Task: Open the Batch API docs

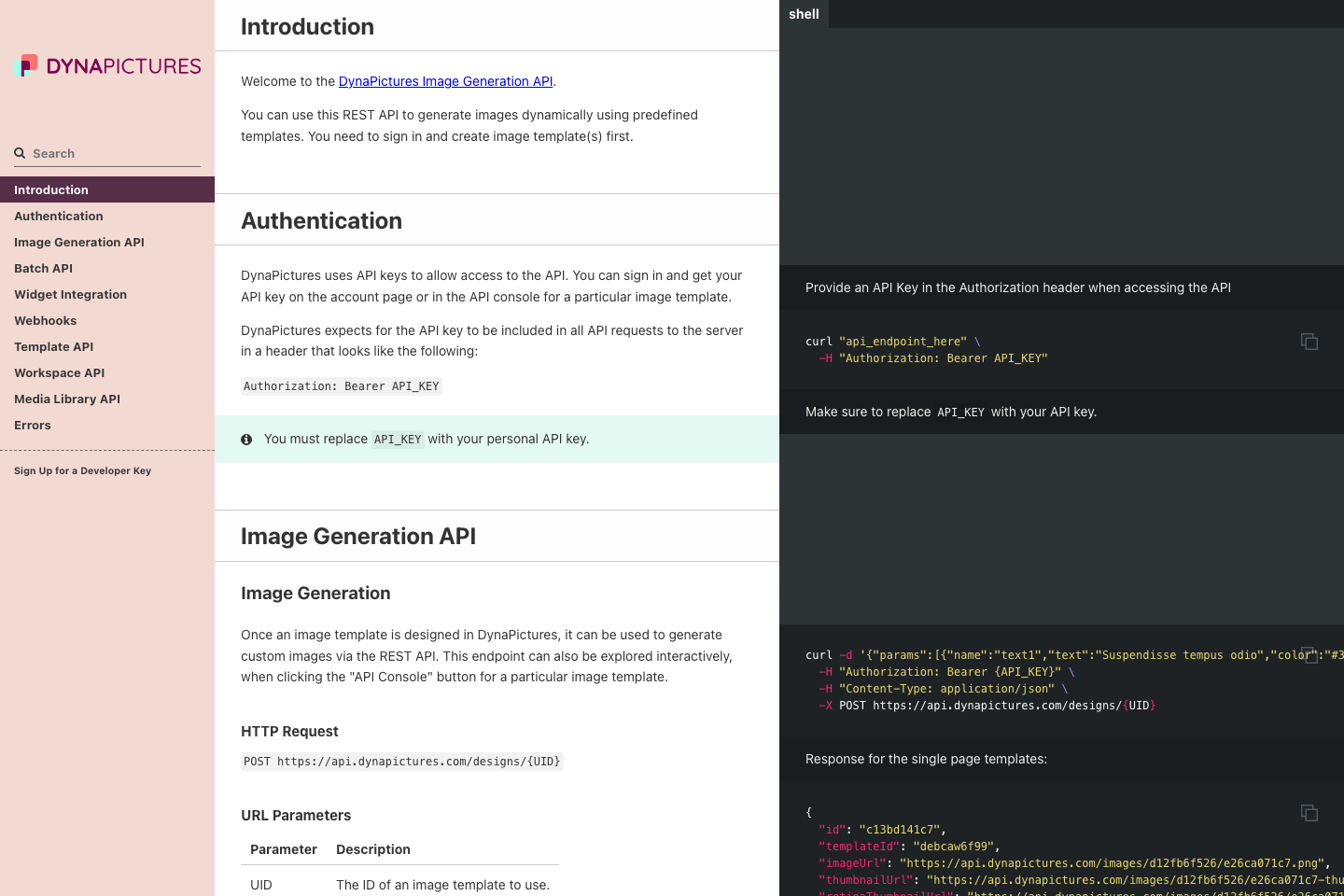Action: [x=43, y=268]
